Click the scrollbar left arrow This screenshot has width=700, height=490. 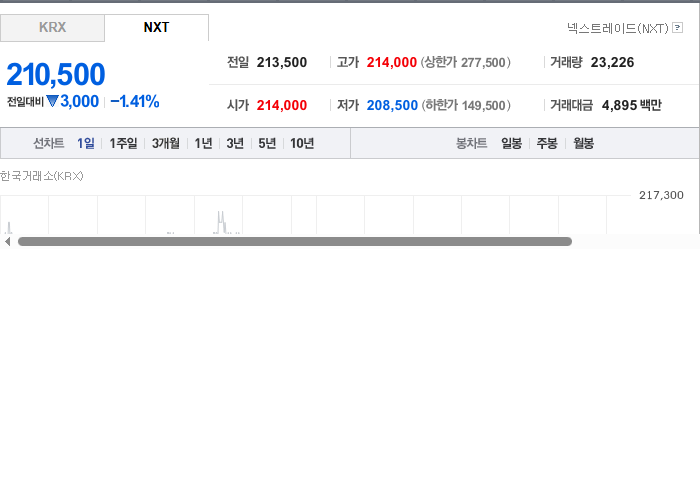pyautogui.click(x=7, y=241)
